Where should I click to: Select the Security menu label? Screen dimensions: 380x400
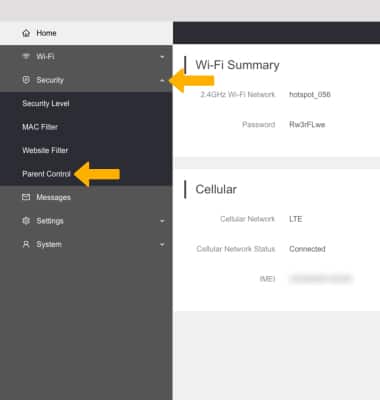tap(50, 80)
